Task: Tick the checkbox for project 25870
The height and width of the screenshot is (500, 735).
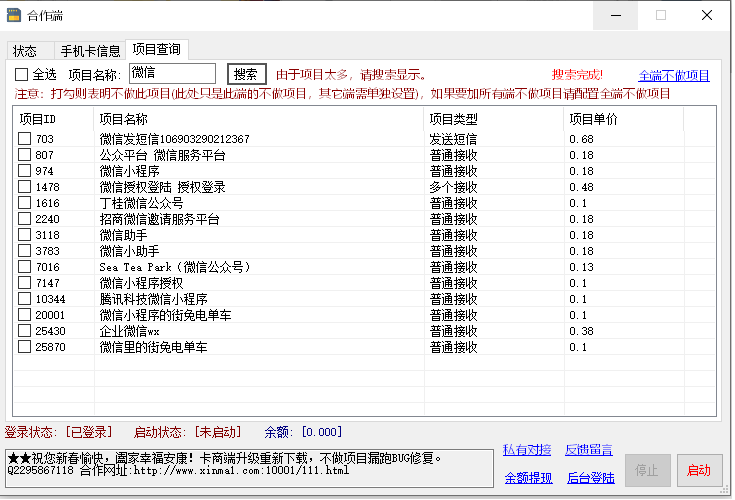Action: pos(24,347)
